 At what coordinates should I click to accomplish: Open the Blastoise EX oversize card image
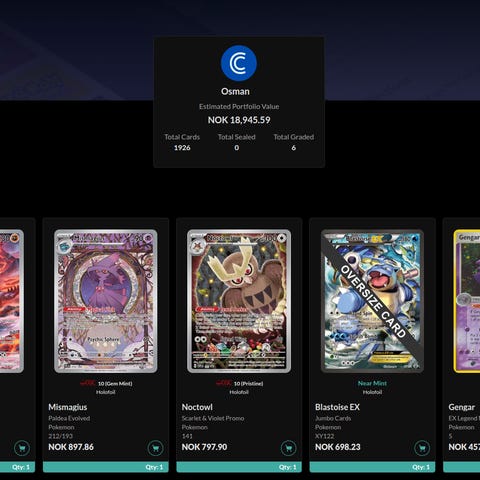372,301
